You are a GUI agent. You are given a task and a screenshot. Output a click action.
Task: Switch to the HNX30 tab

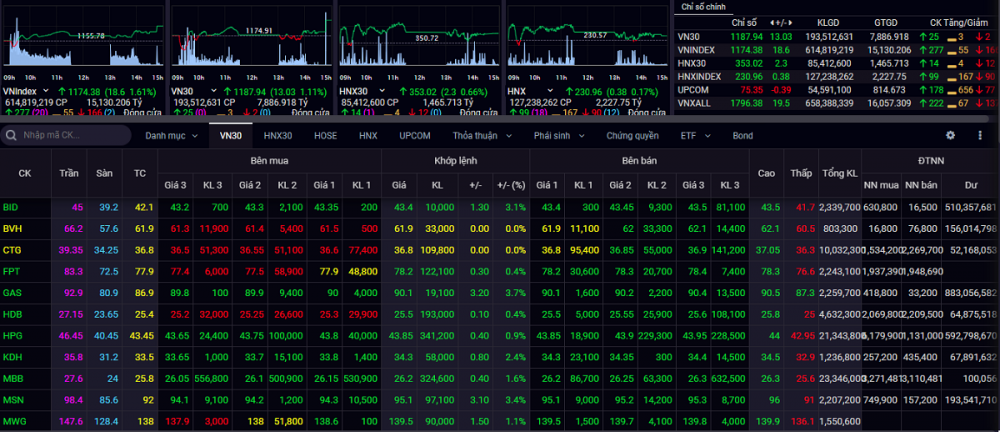(x=277, y=135)
